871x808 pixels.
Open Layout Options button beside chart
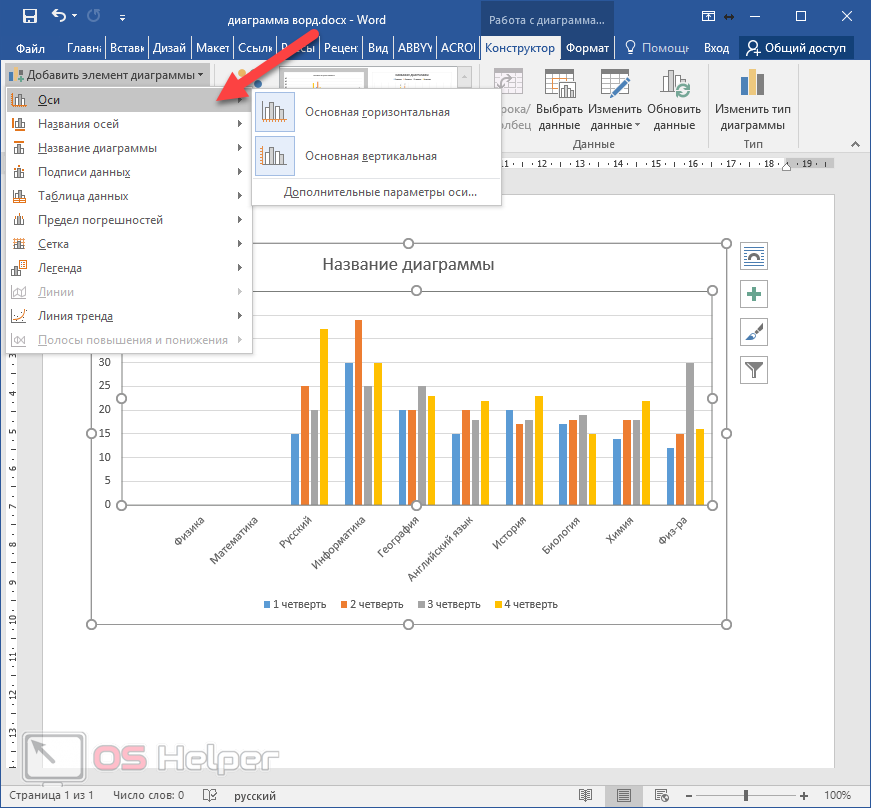(754, 257)
